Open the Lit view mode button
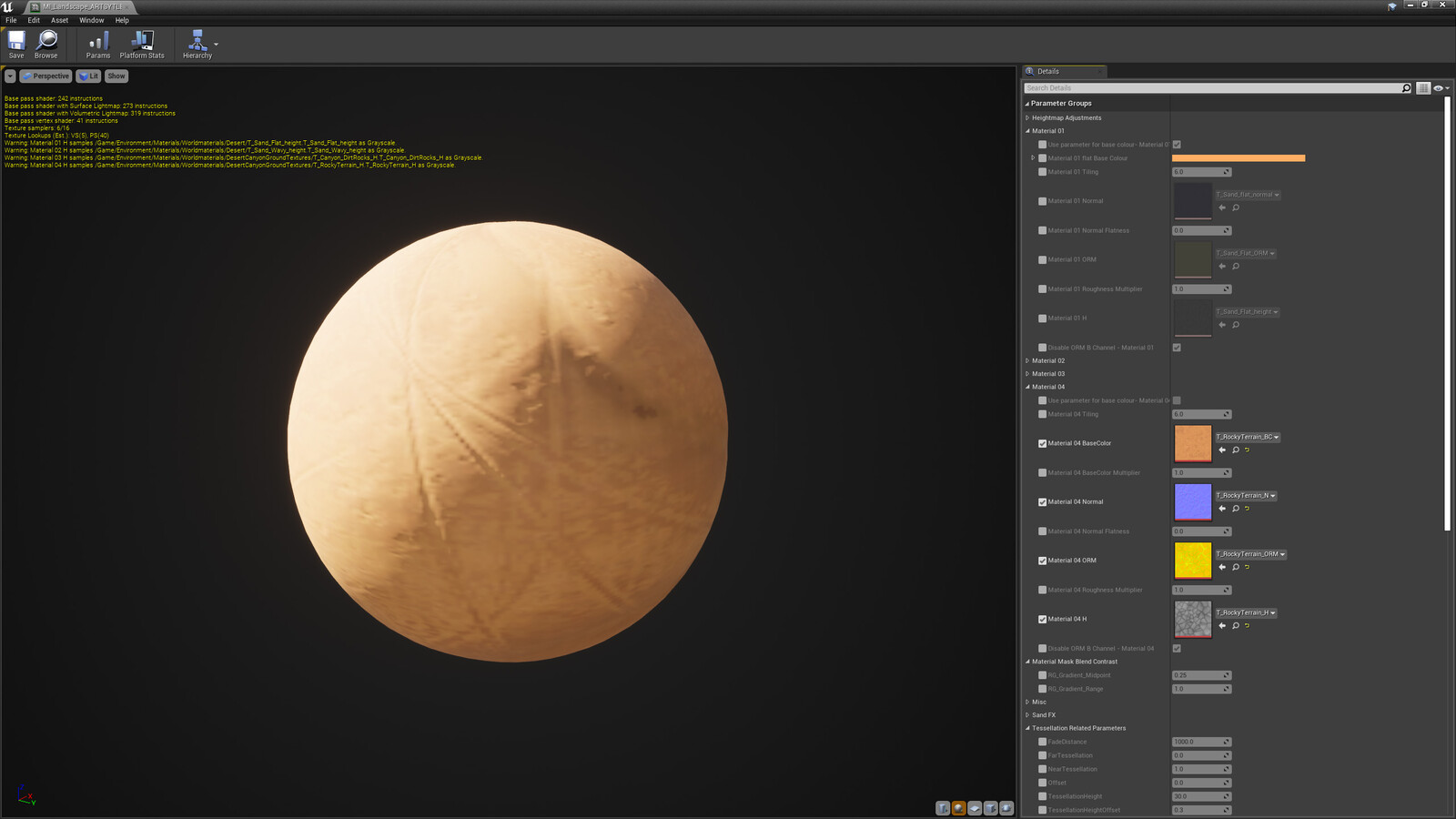Viewport: 1456px width, 819px height. 88,76
